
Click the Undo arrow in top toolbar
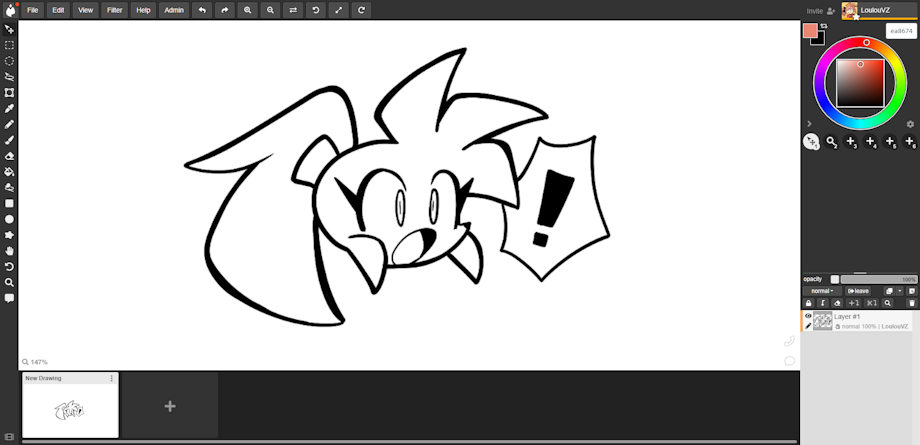203,10
